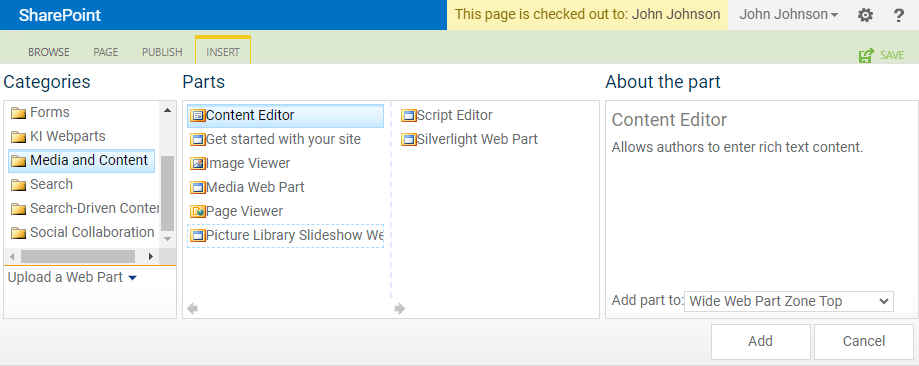This screenshot has height=366, width=919.
Task: Click the Forms category folder icon
Action: (19, 113)
